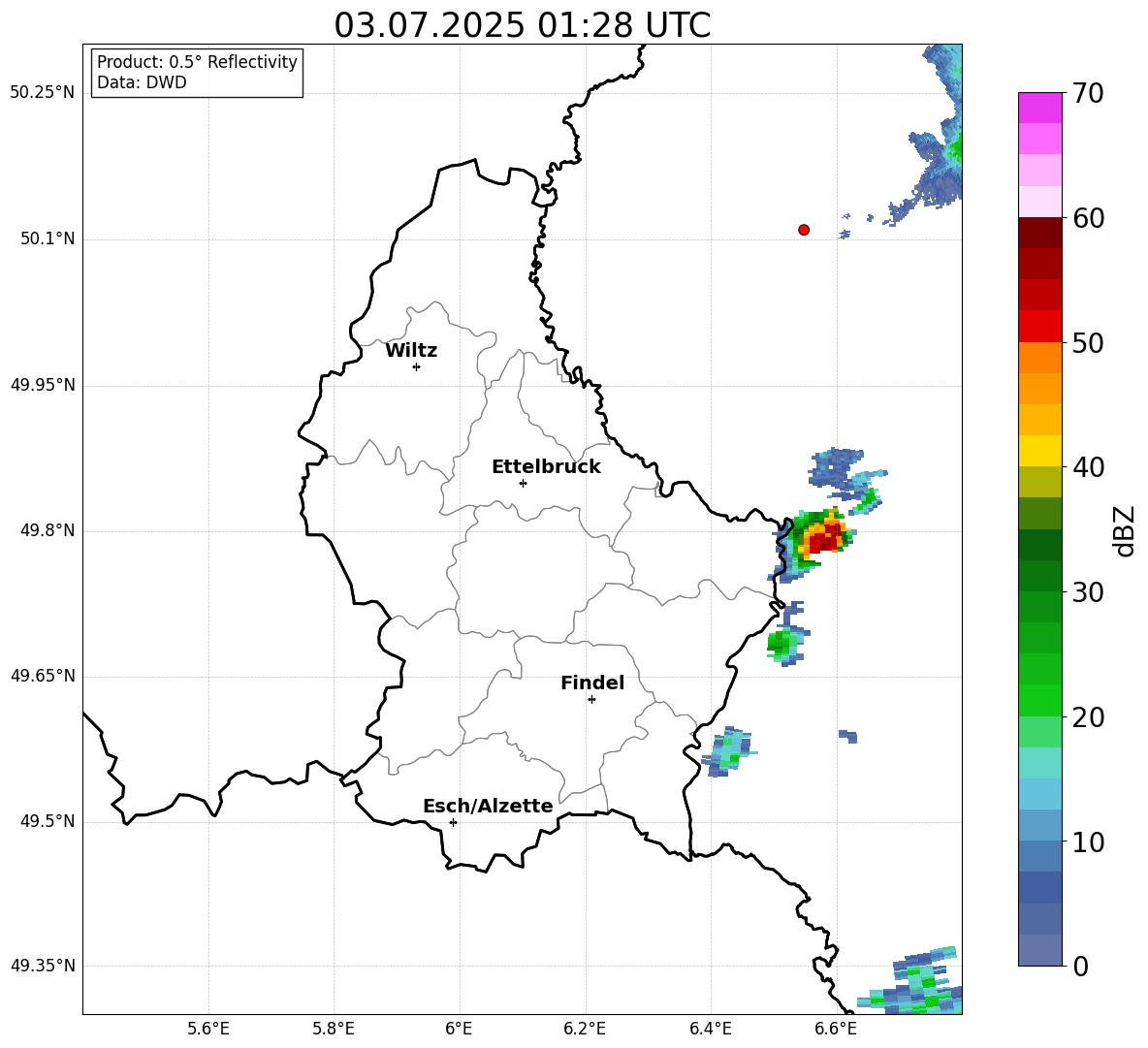The image size is (1148, 1048).
Task: Click the 6°E longitude label
Action: click(x=459, y=1029)
